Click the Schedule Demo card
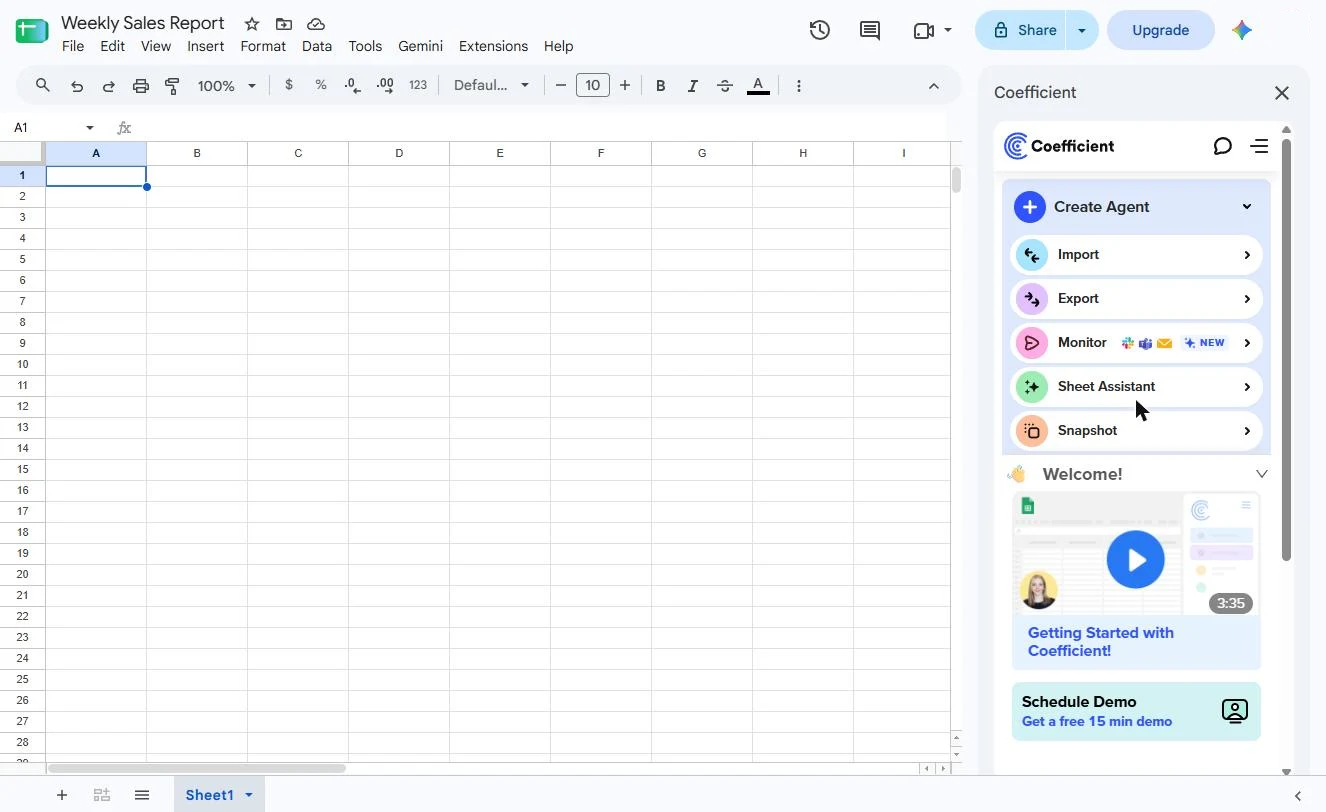Image resolution: width=1326 pixels, height=812 pixels. pyautogui.click(x=1136, y=711)
